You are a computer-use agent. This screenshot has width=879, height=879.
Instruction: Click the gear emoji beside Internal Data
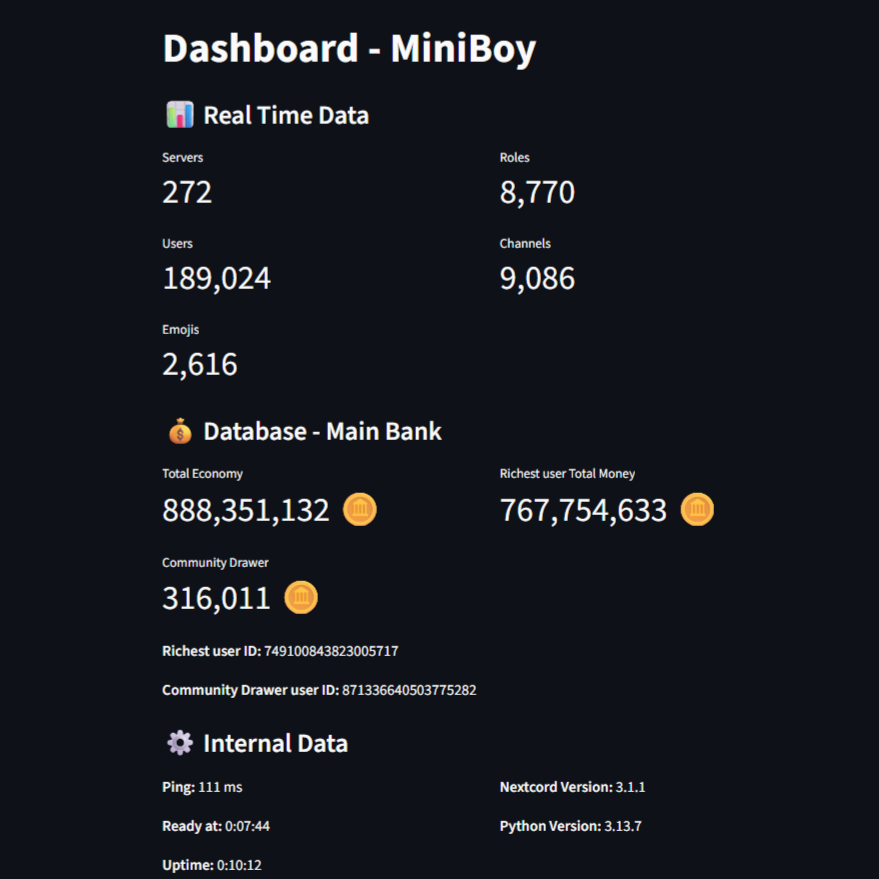(179, 743)
